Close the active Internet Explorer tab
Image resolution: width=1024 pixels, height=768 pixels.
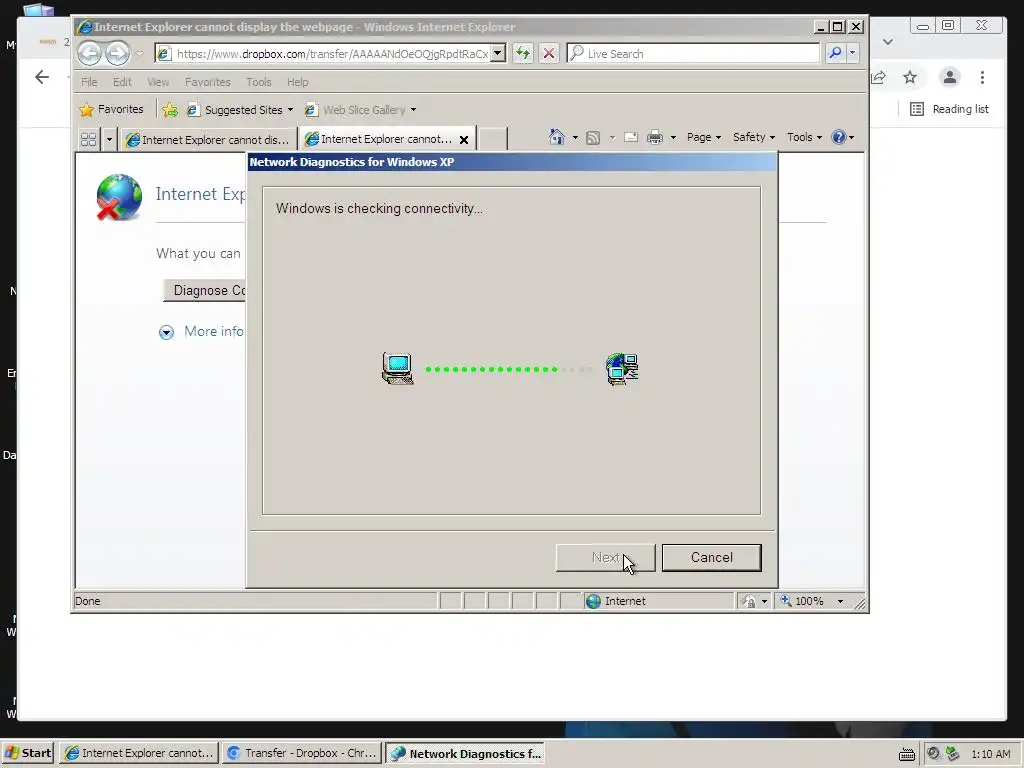464,140
